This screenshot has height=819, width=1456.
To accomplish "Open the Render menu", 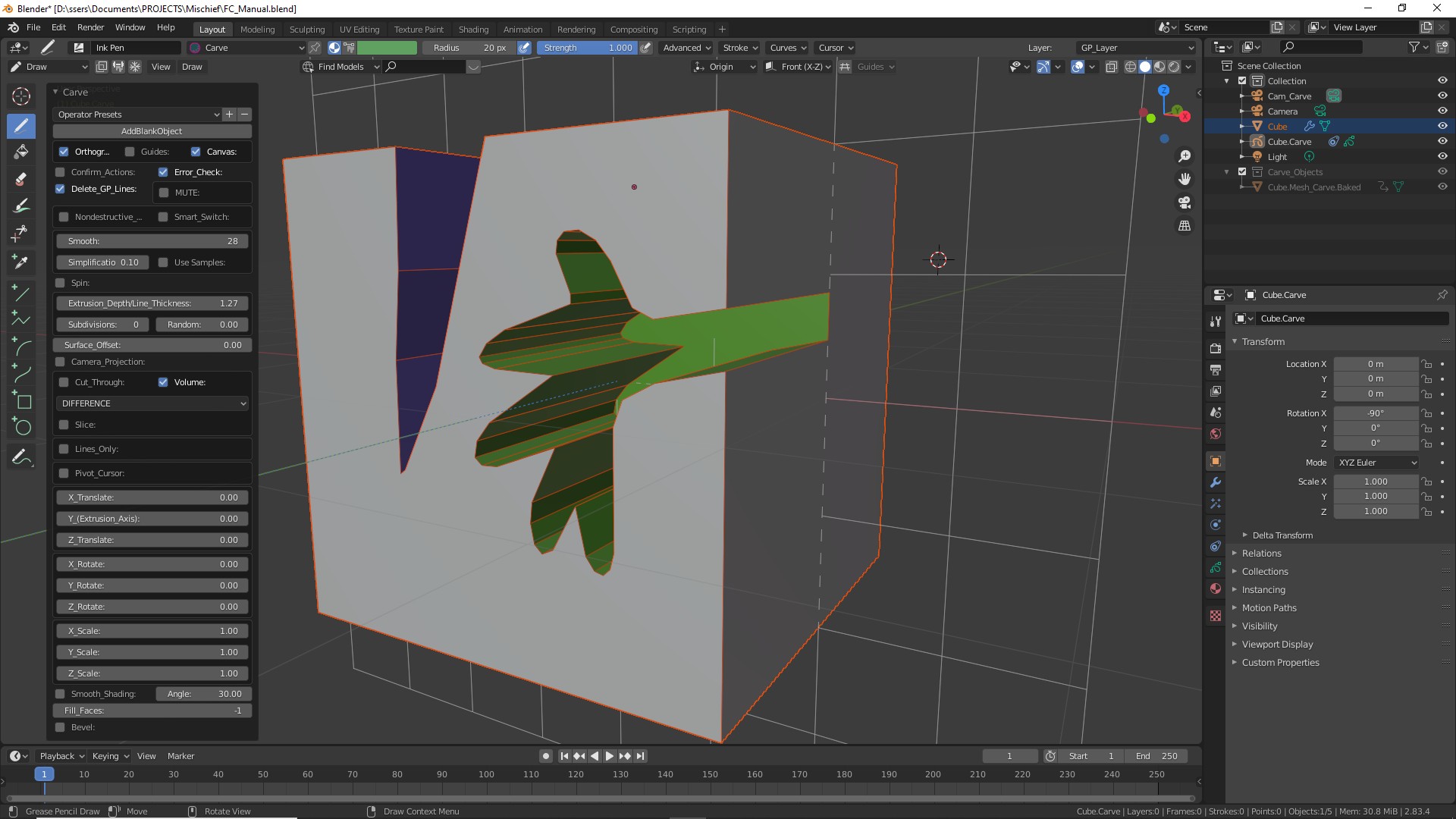I will tap(90, 27).
